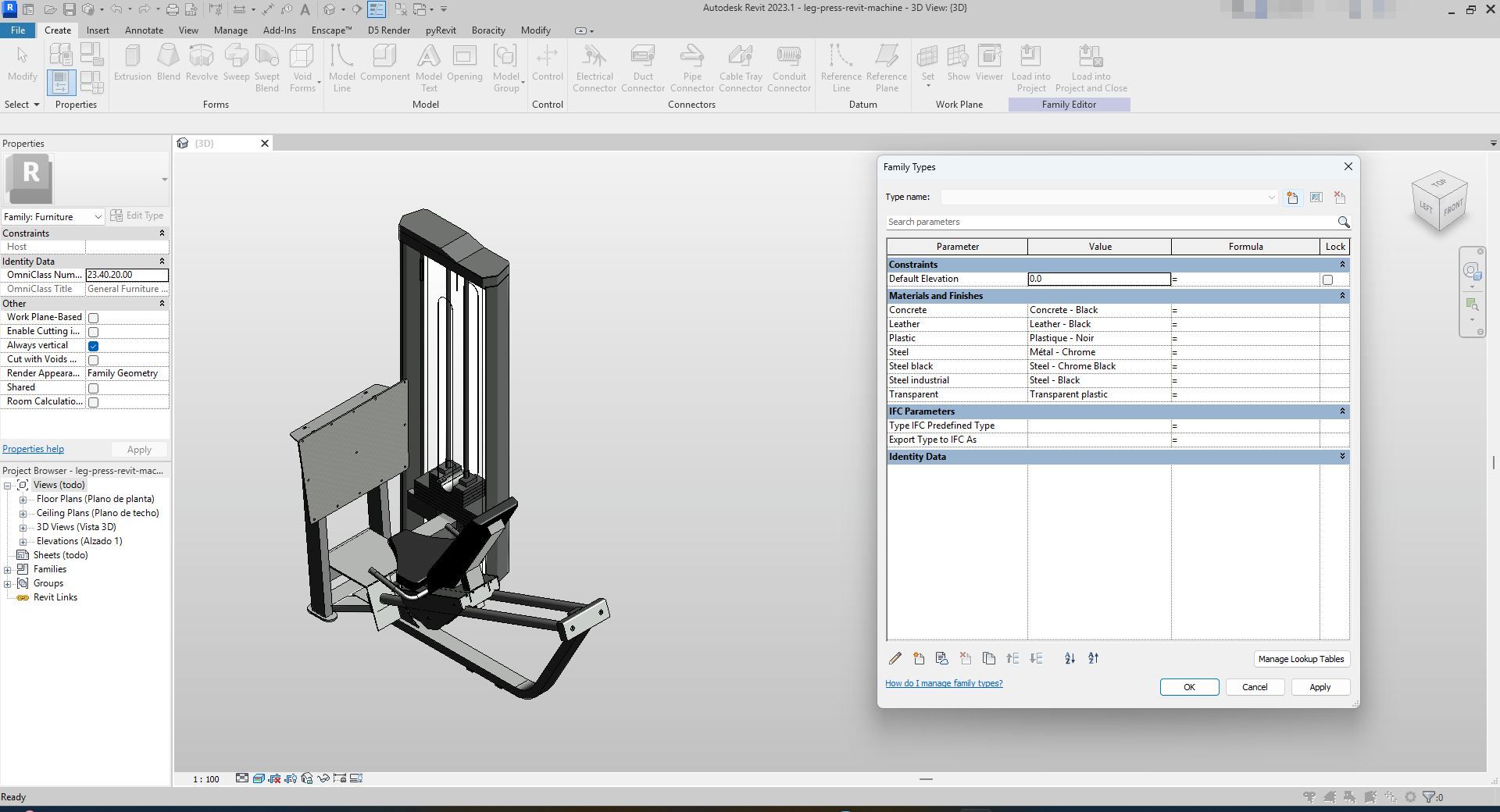This screenshot has height=812, width=1500.
Task: Select the Sweep form tool
Action: [236, 62]
